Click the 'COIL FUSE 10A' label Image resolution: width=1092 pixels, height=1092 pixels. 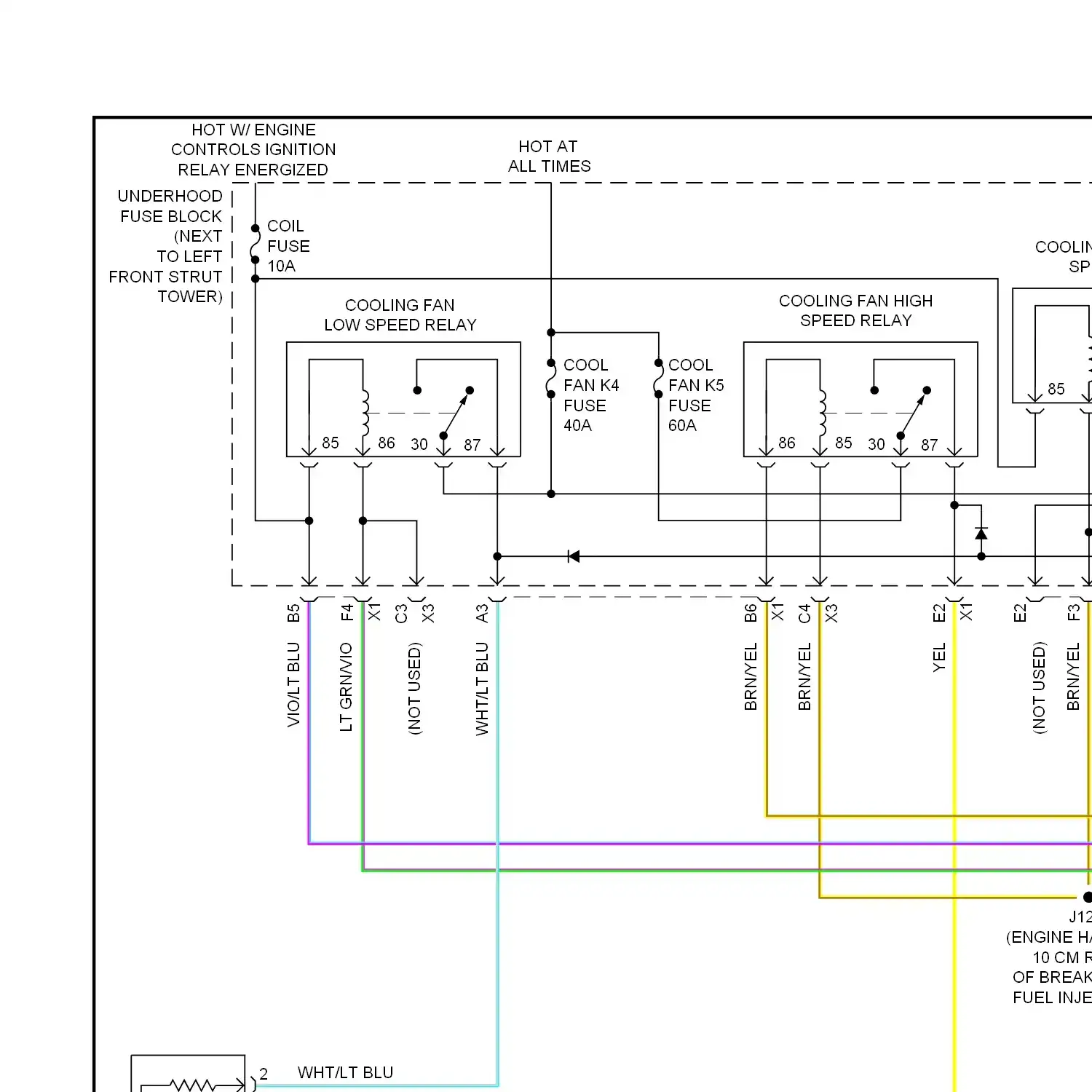tap(288, 246)
